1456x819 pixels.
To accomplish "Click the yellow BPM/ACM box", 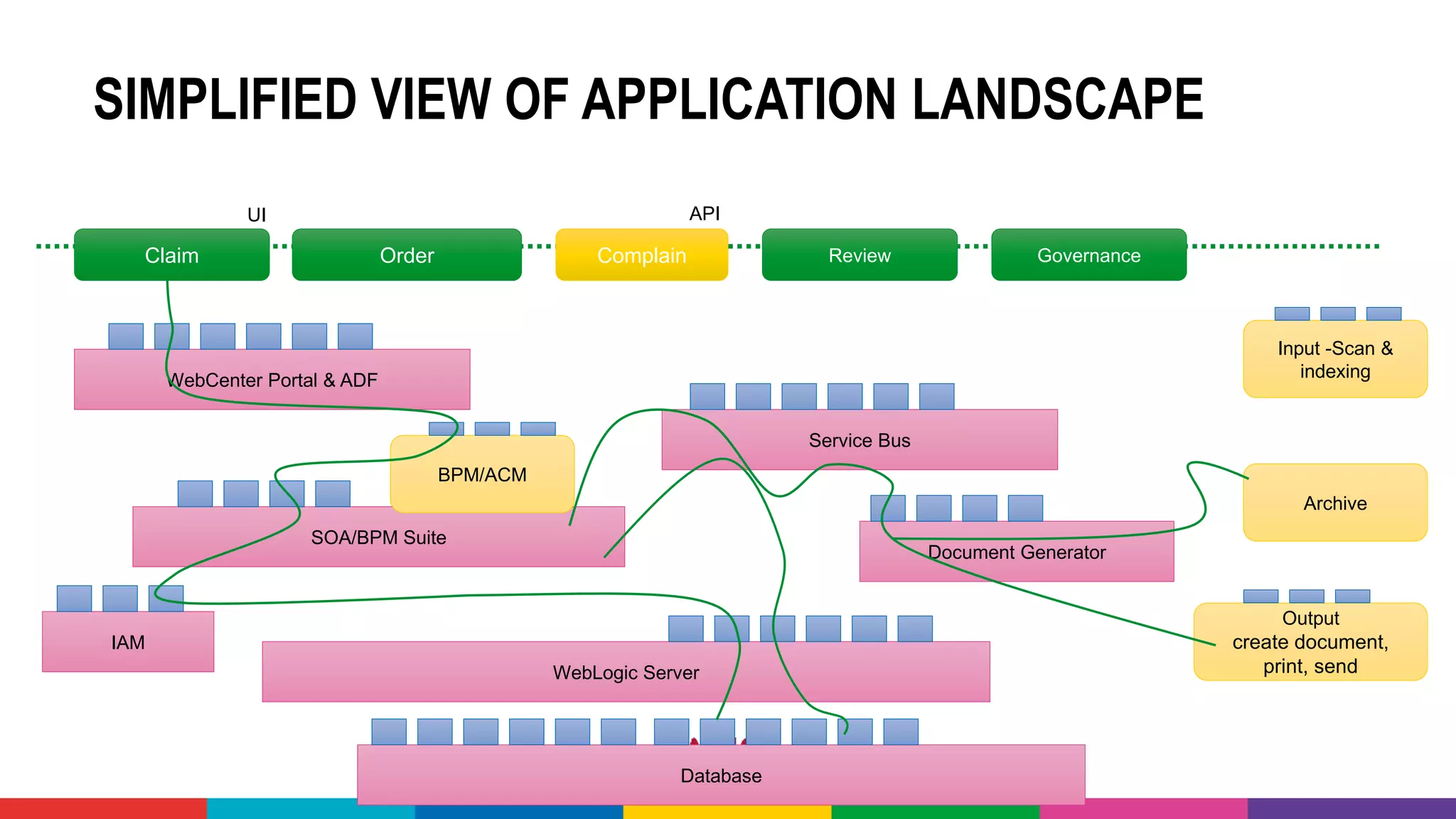I will [x=482, y=474].
